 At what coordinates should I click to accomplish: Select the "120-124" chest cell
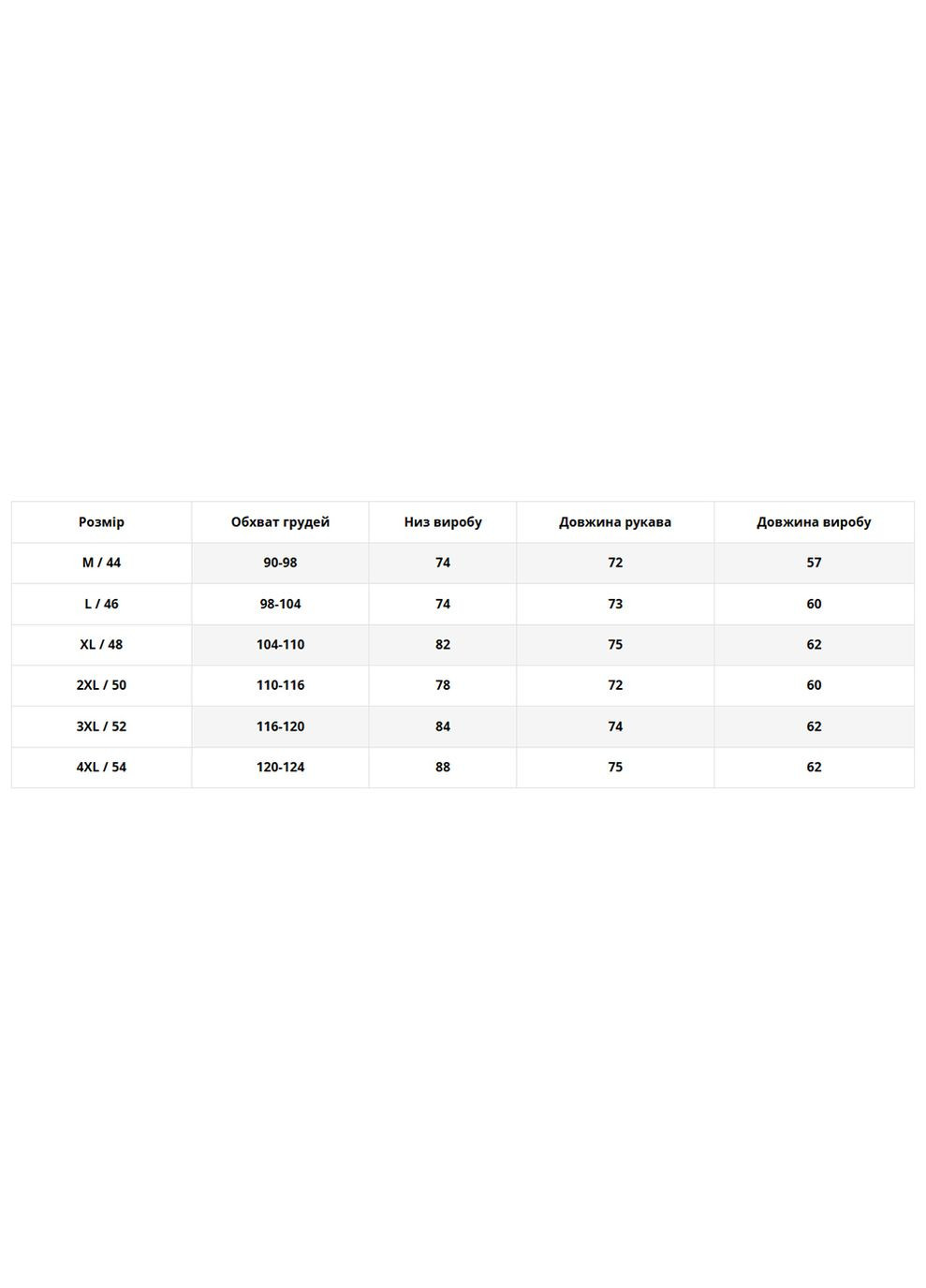click(x=280, y=767)
